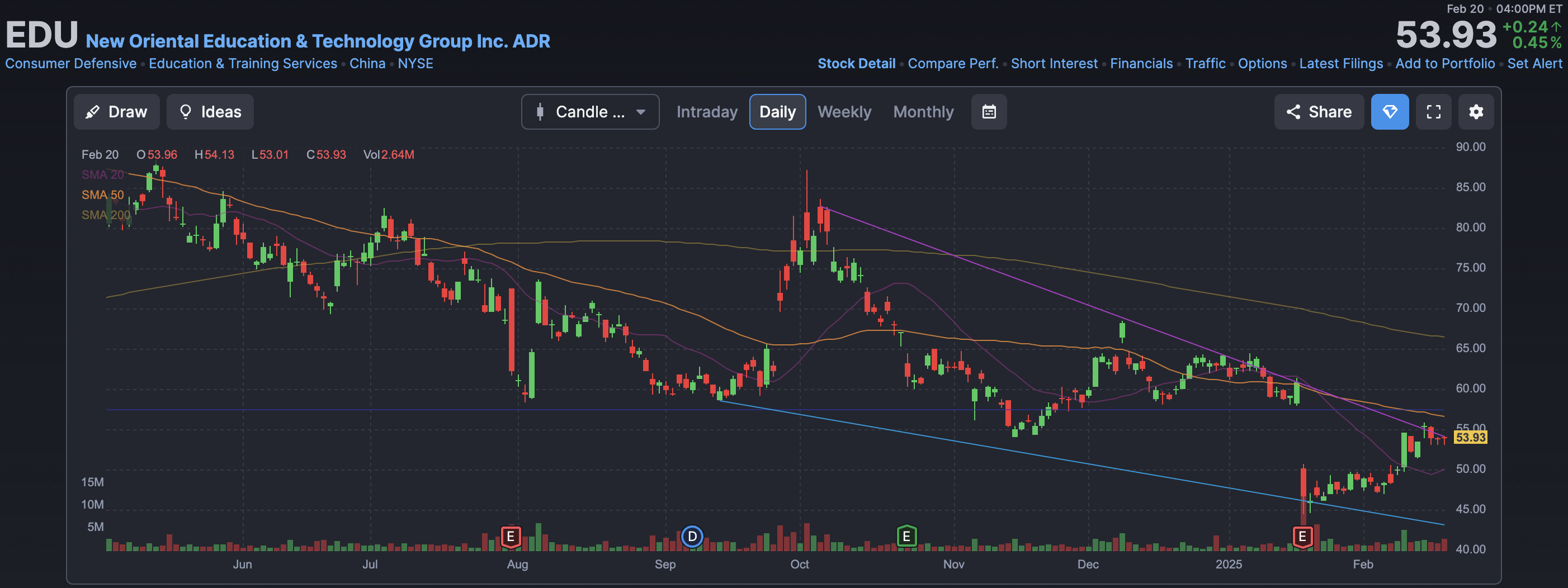The image size is (1568, 588).
Task: Open chart settings gear
Action: point(1476,112)
